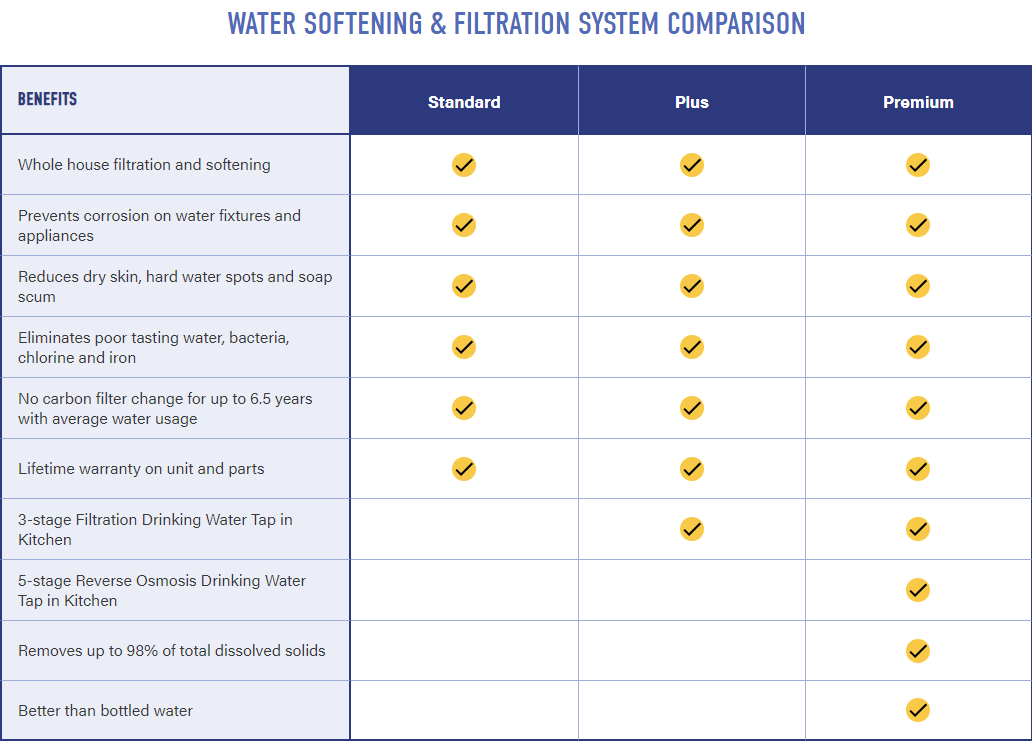Click Plus checkmark for 3-stage filtration tap
1032x741 pixels.
tap(692, 528)
